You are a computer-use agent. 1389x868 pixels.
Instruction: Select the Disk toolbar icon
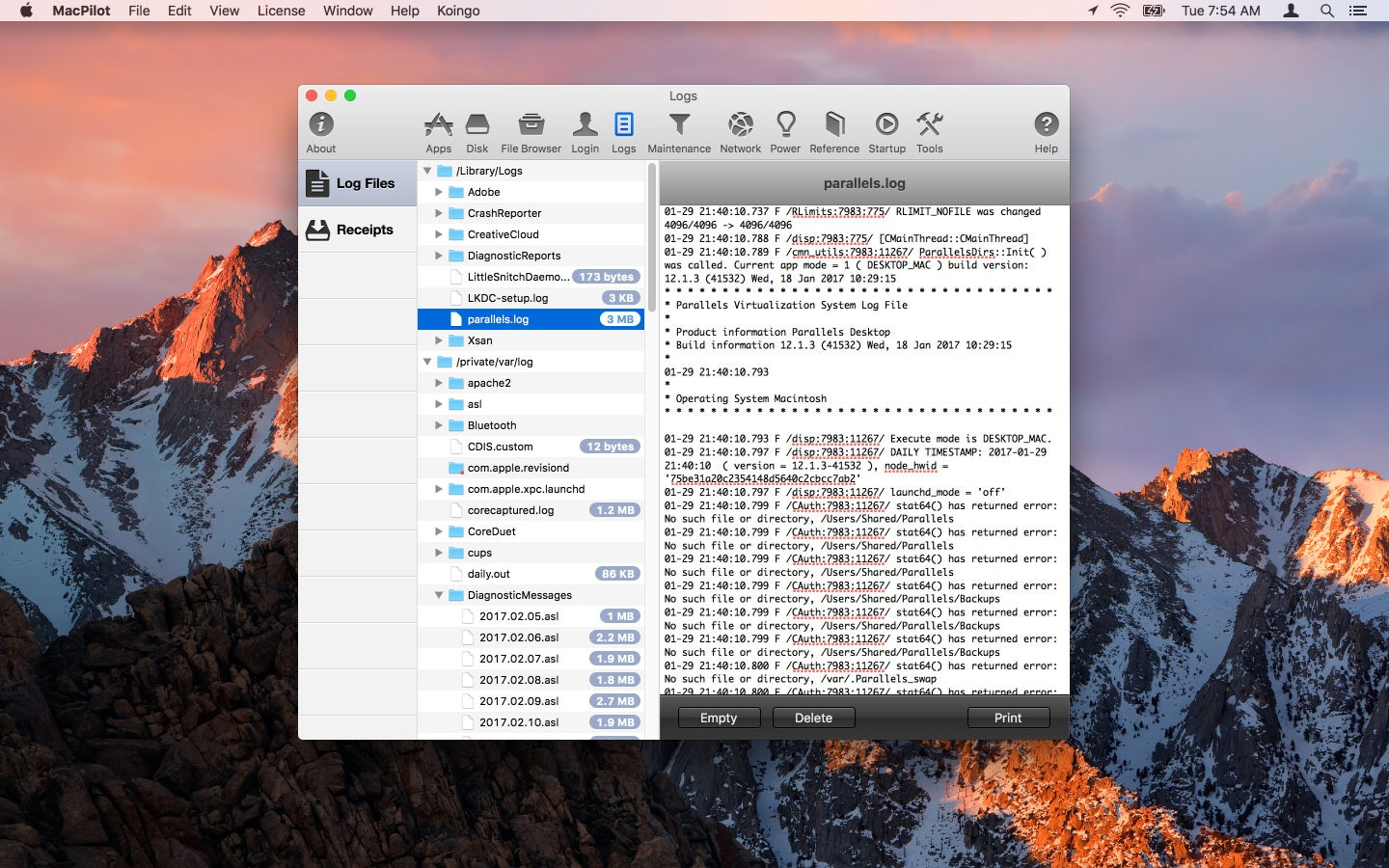click(477, 130)
